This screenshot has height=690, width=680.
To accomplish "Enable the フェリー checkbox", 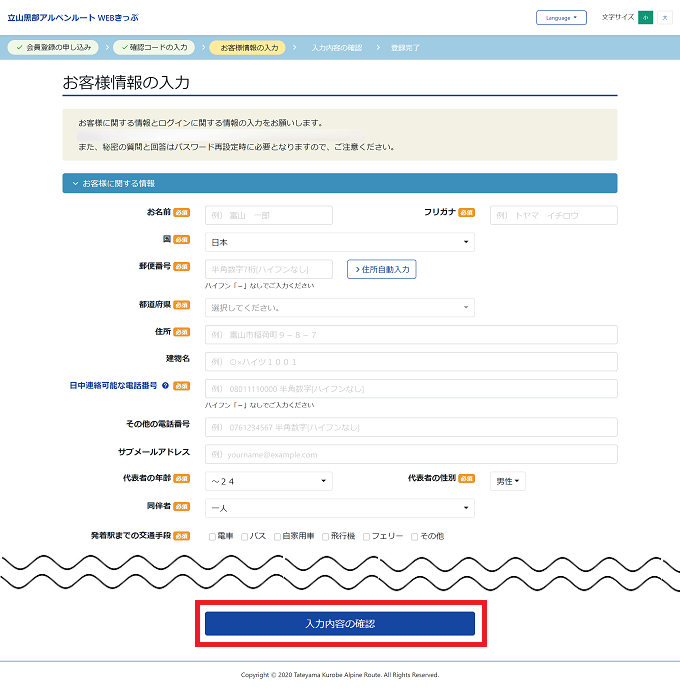I will click(367, 536).
